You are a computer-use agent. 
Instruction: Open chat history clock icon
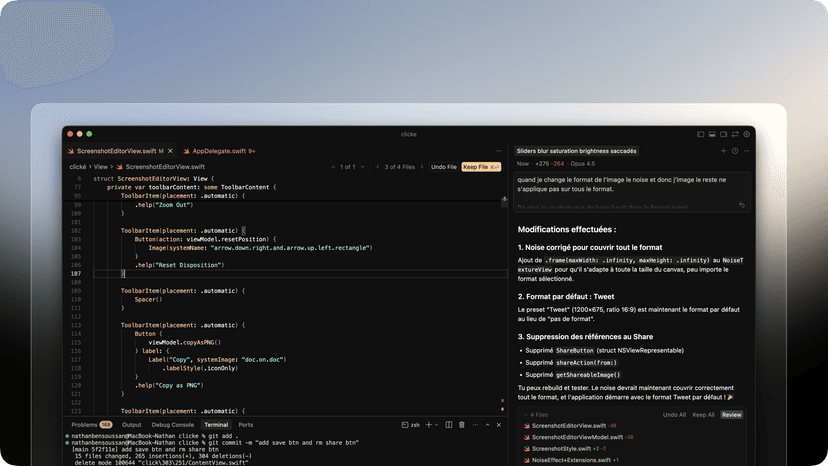click(735, 151)
